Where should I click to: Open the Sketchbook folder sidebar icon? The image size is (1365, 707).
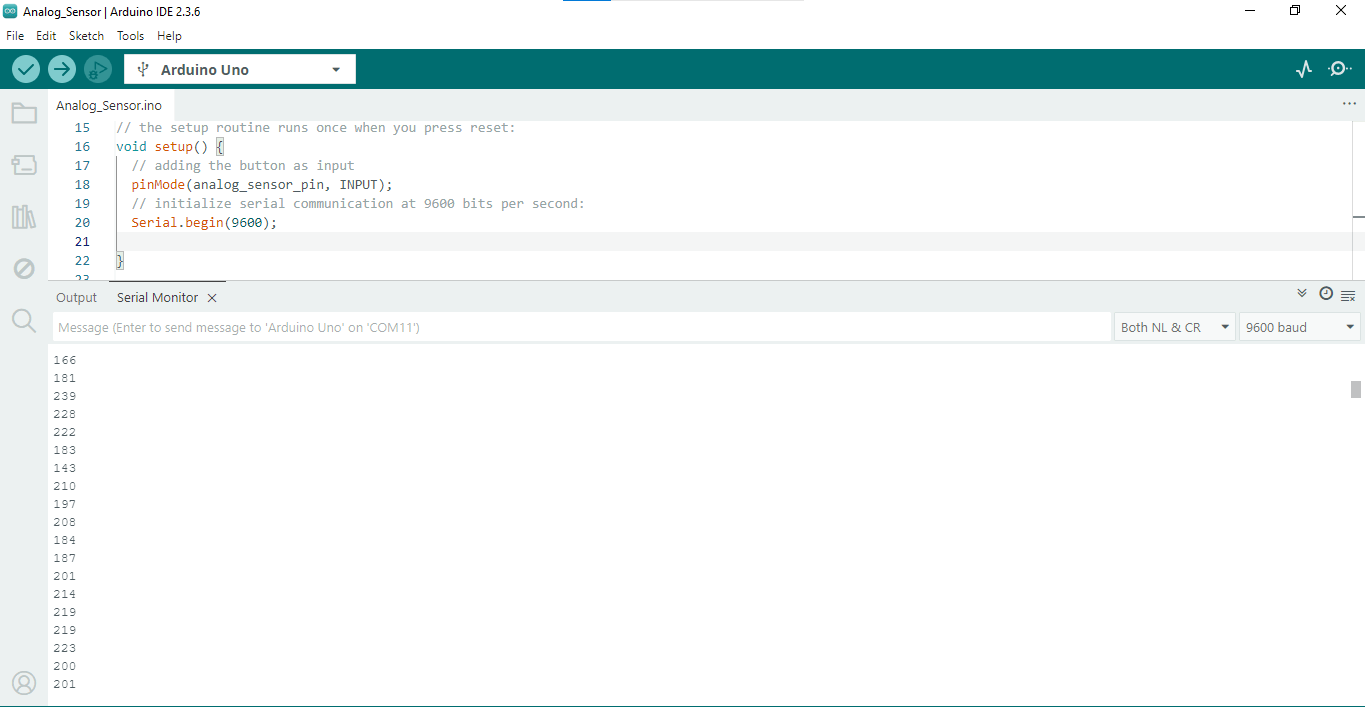24,113
